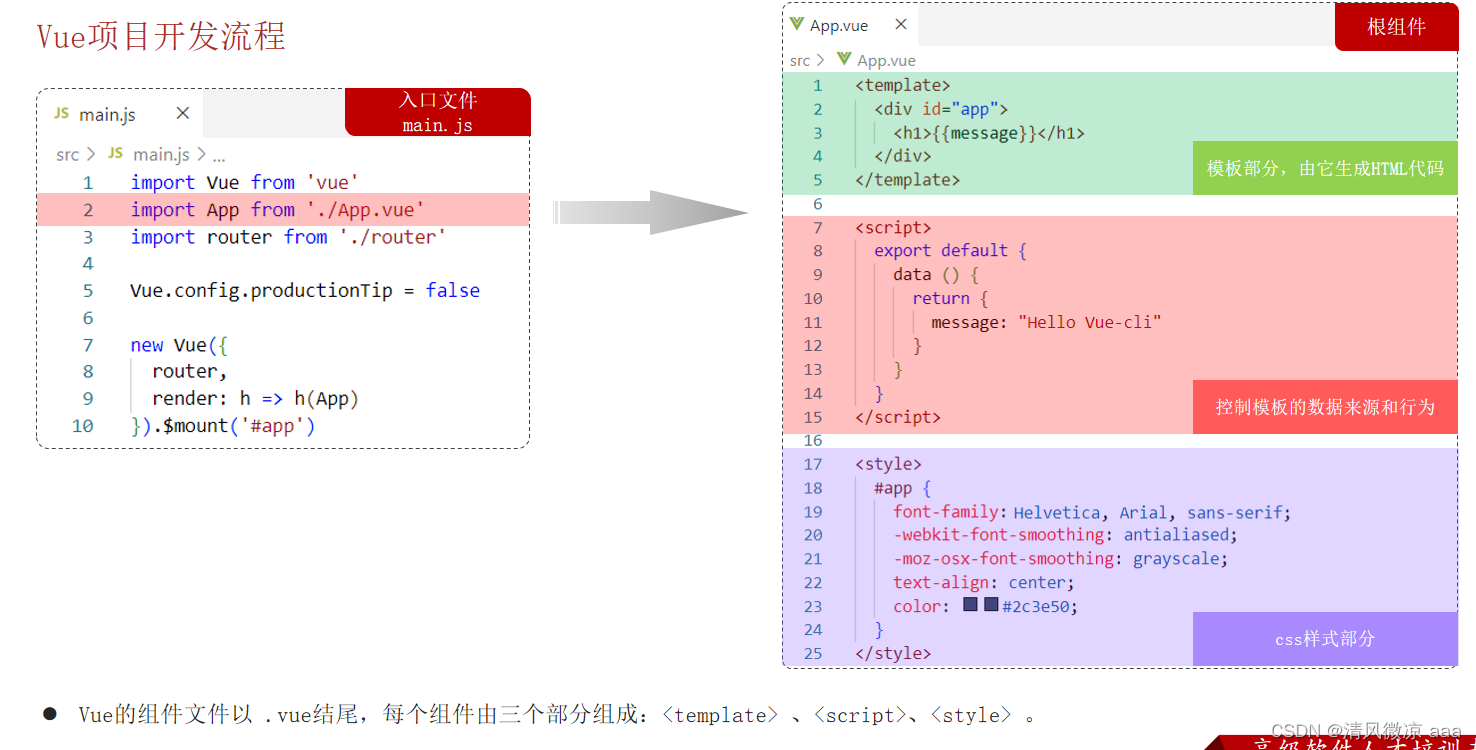Click line number 2 in main.js gutter
The width and height of the screenshot is (1476, 750).
[x=88, y=210]
